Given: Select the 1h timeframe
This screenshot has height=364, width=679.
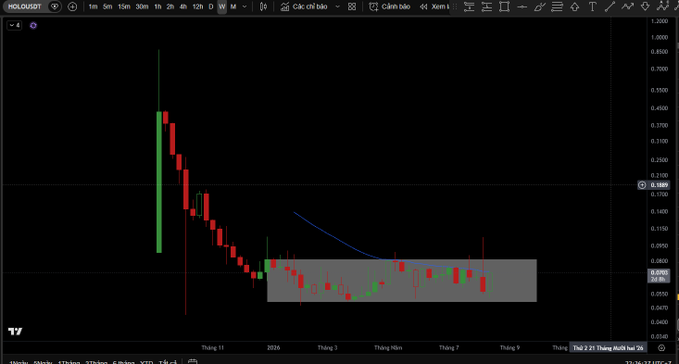Looking at the screenshot, I should tap(158, 6).
